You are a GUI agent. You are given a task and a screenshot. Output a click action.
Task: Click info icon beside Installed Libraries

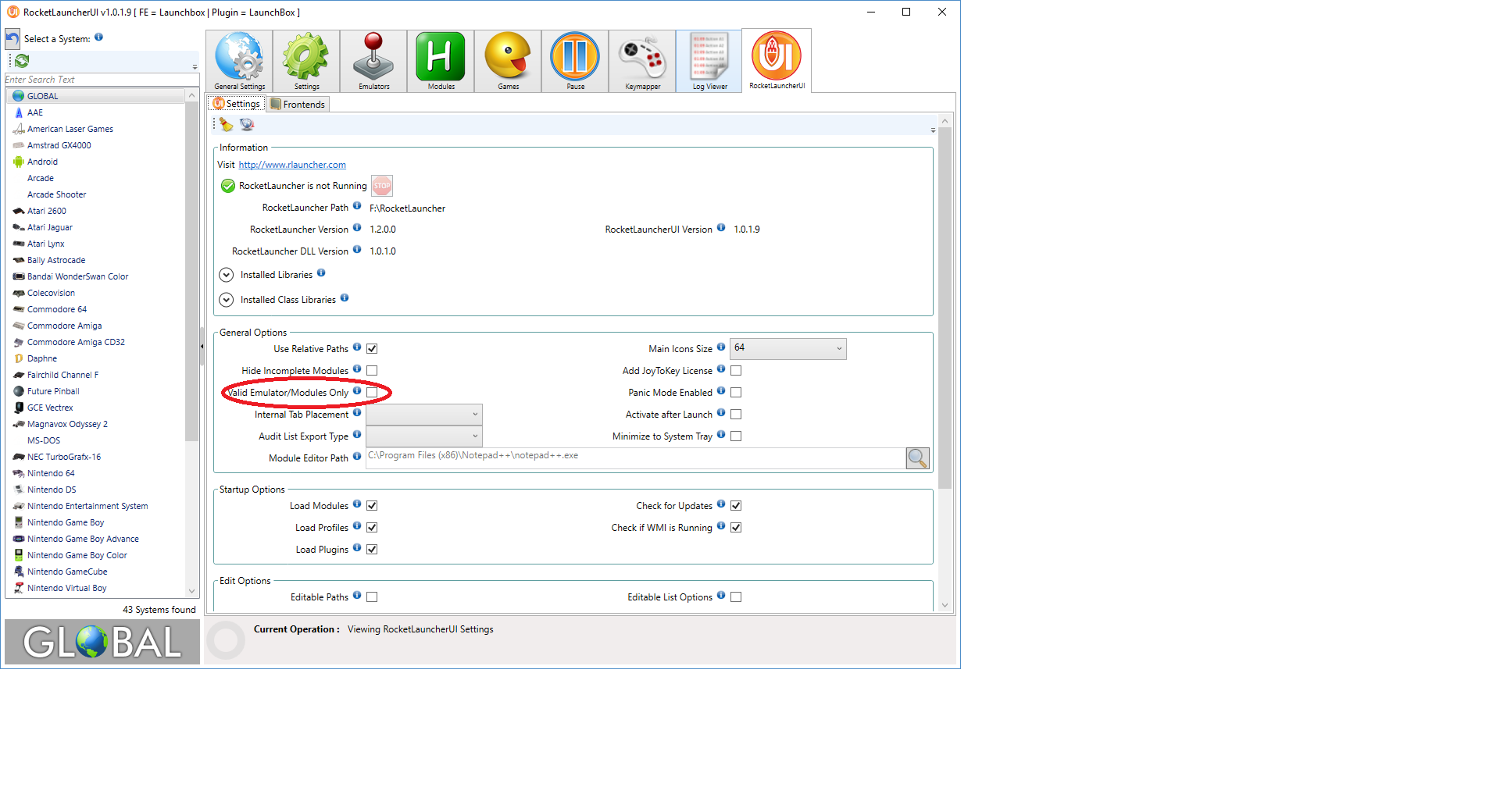coord(321,273)
